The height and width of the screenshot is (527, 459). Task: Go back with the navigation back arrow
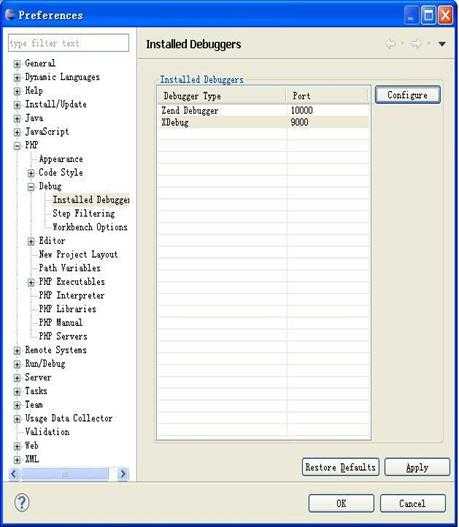[390, 44]
